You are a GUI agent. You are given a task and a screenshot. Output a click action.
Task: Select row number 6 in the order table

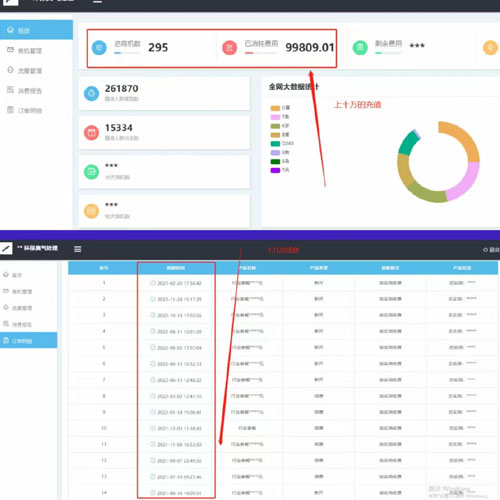[104, 363]
